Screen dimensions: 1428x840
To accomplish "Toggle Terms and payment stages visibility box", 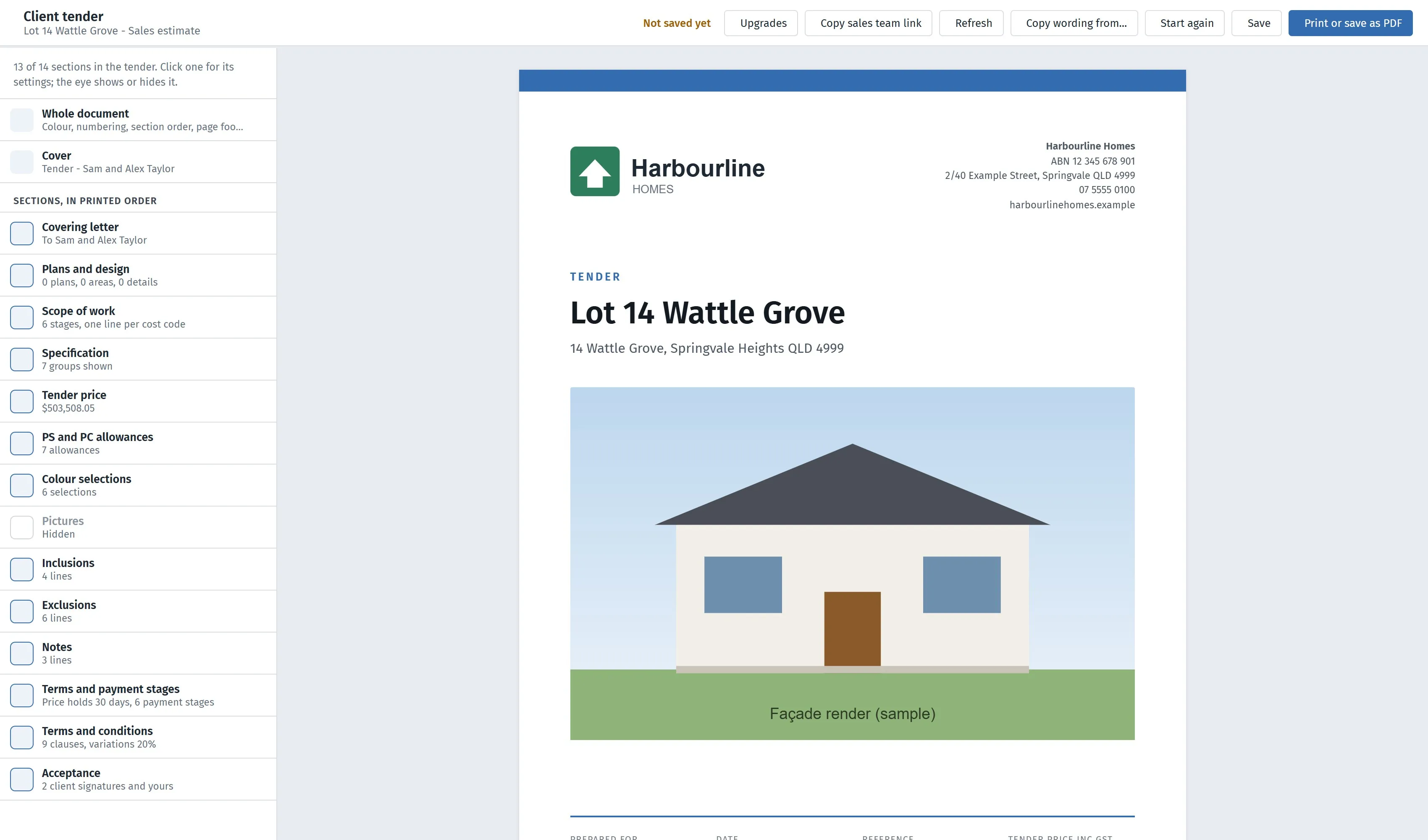I will (x=21, y=695).
